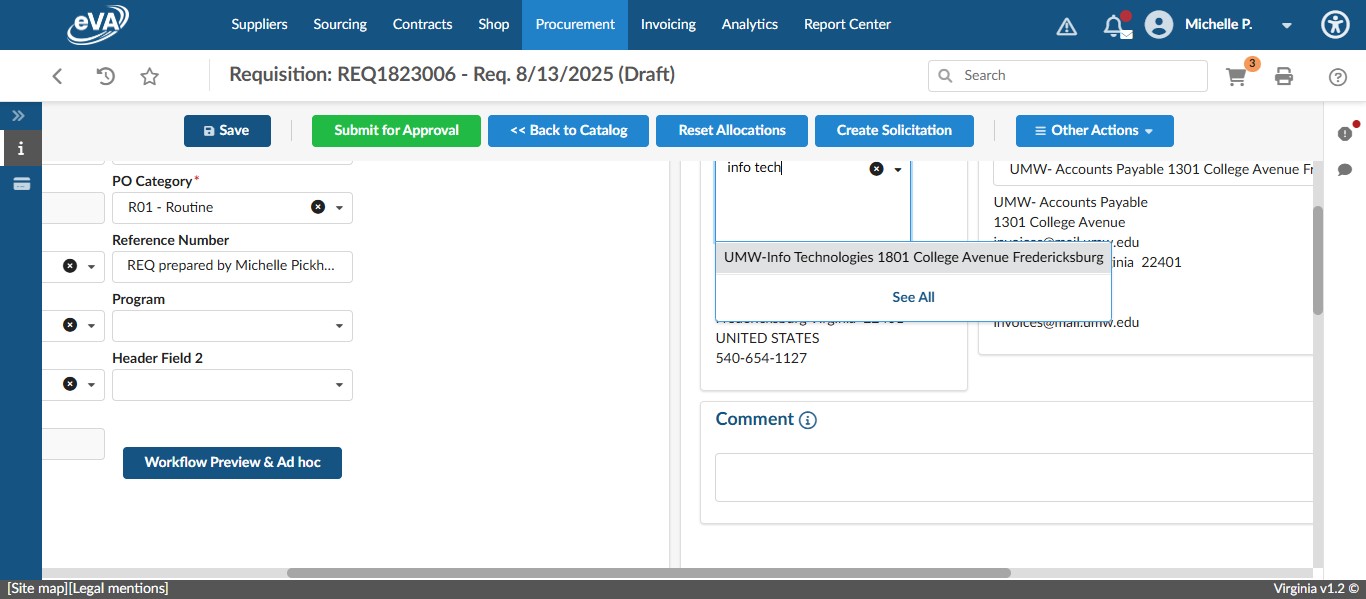Screen dimensions: 1366x599
Task: Click the 540-654-1127 phone number
Action: (x=761, y=358)
